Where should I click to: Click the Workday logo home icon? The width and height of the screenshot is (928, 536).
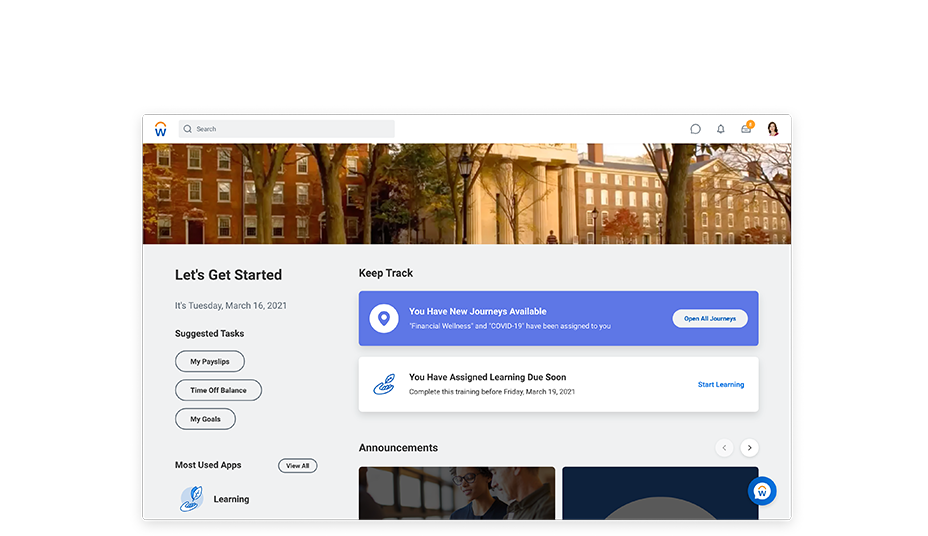160,129
